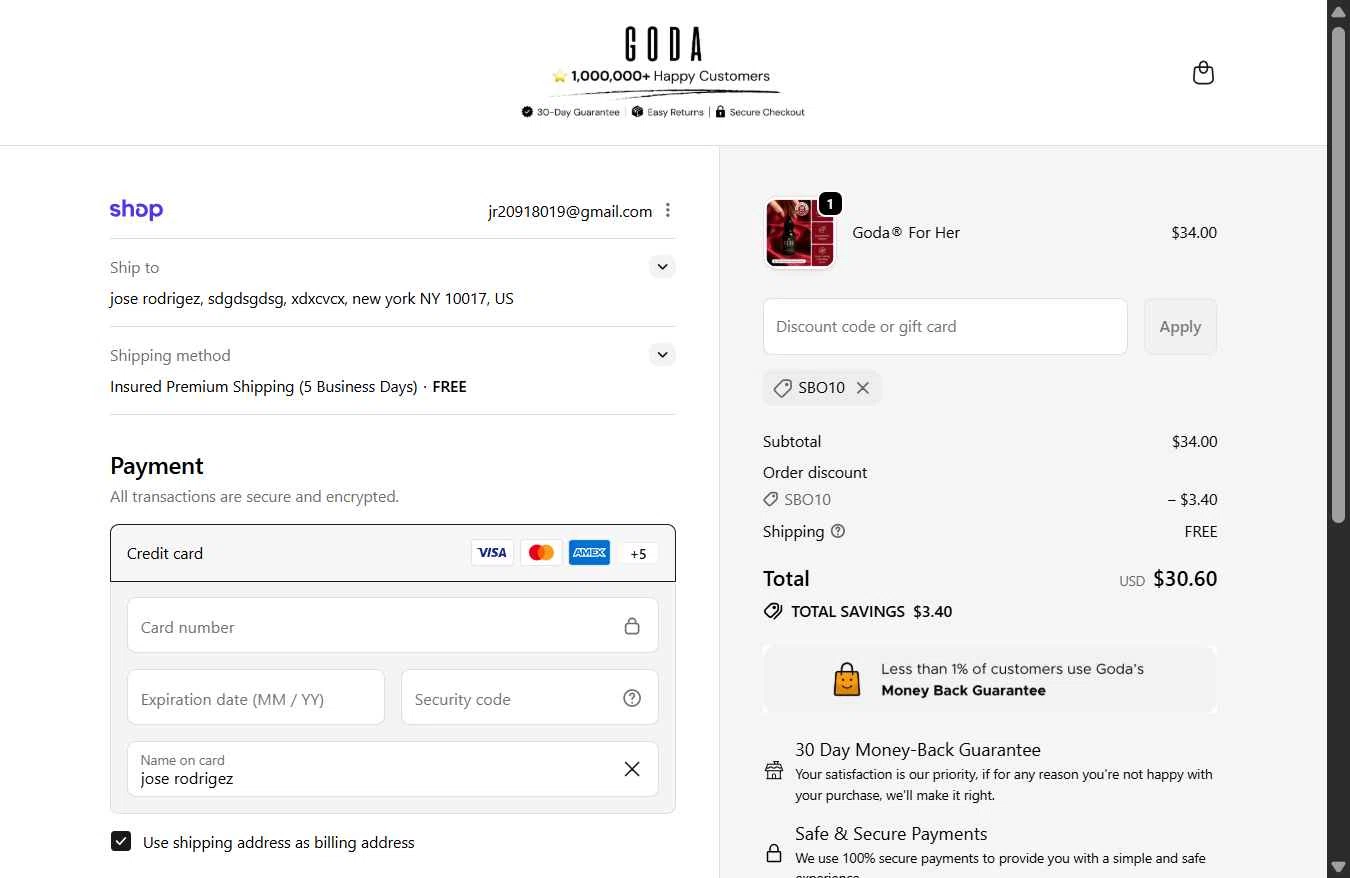Click the Shop Pay logo
This screenshot has width=1350, height=878.
coord(136,210)
